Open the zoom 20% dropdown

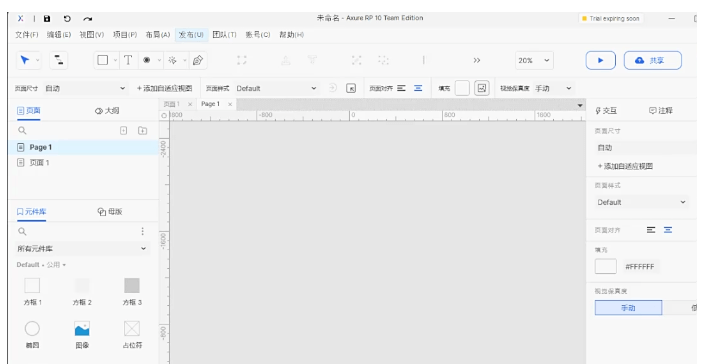(534, 60)
